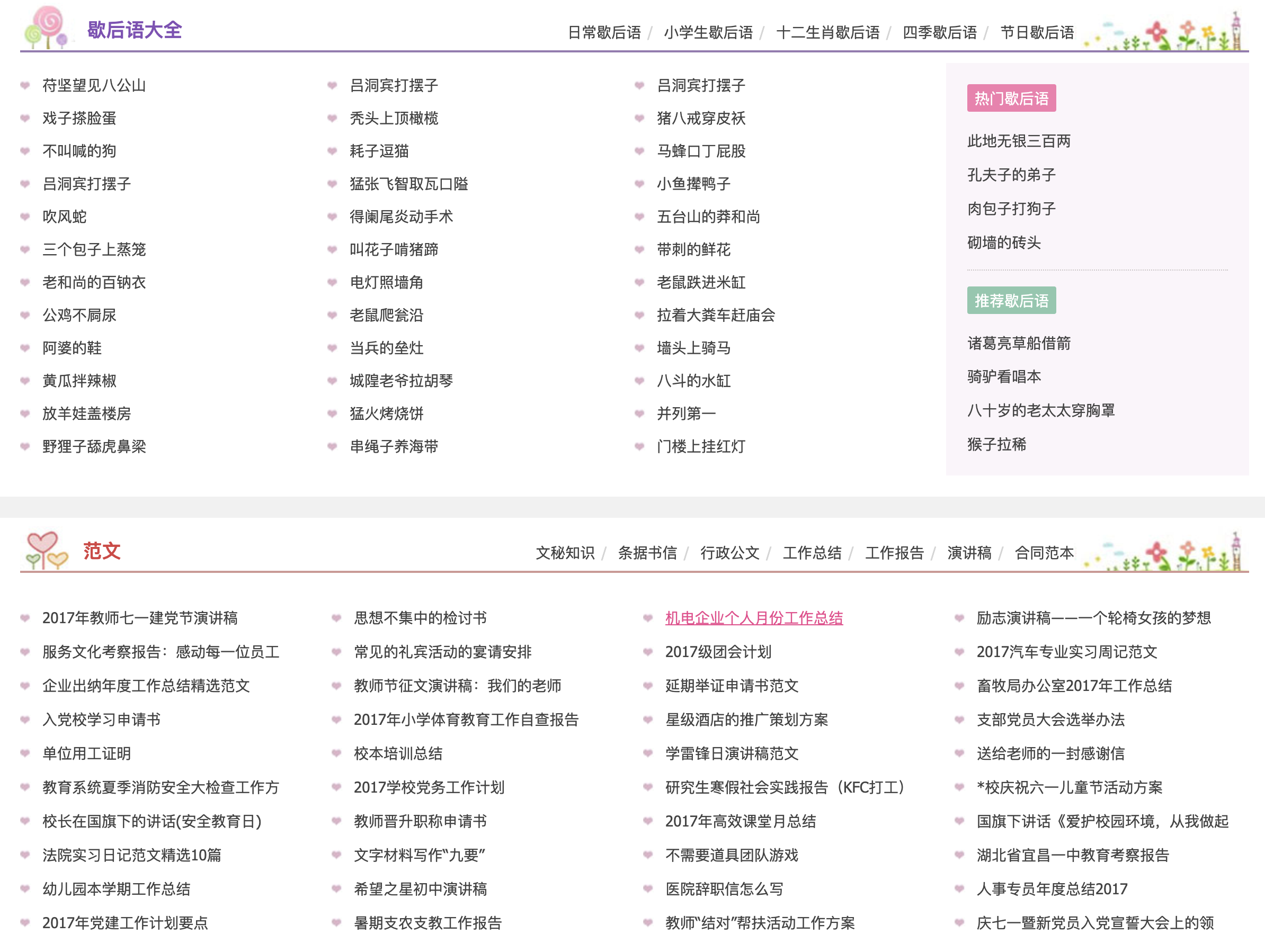Open 思想不集中的检讨书 article
1265x952 pixels.
click(420, 618)
